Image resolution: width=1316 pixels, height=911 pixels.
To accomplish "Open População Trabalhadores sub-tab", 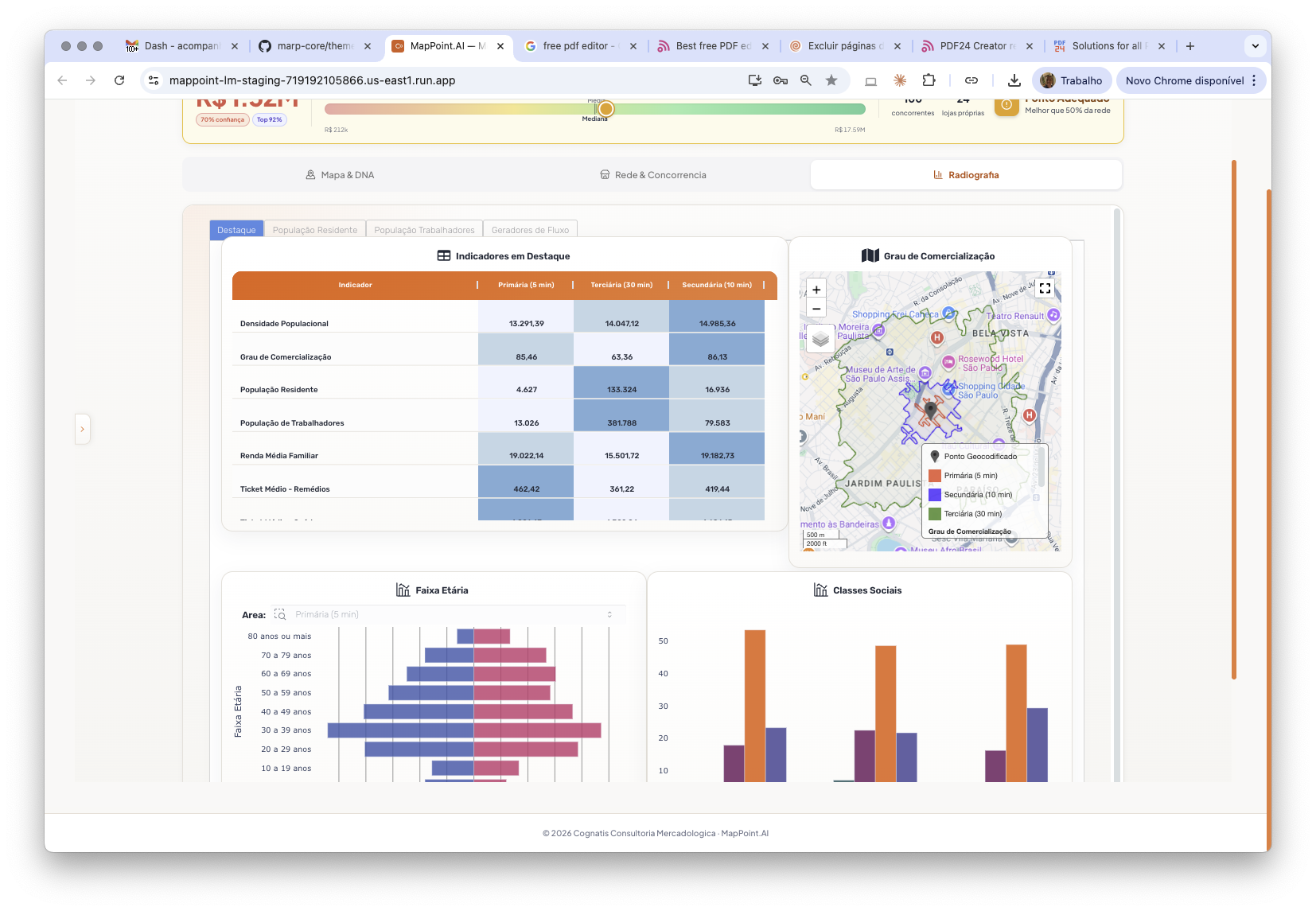I will click(424, 230).
